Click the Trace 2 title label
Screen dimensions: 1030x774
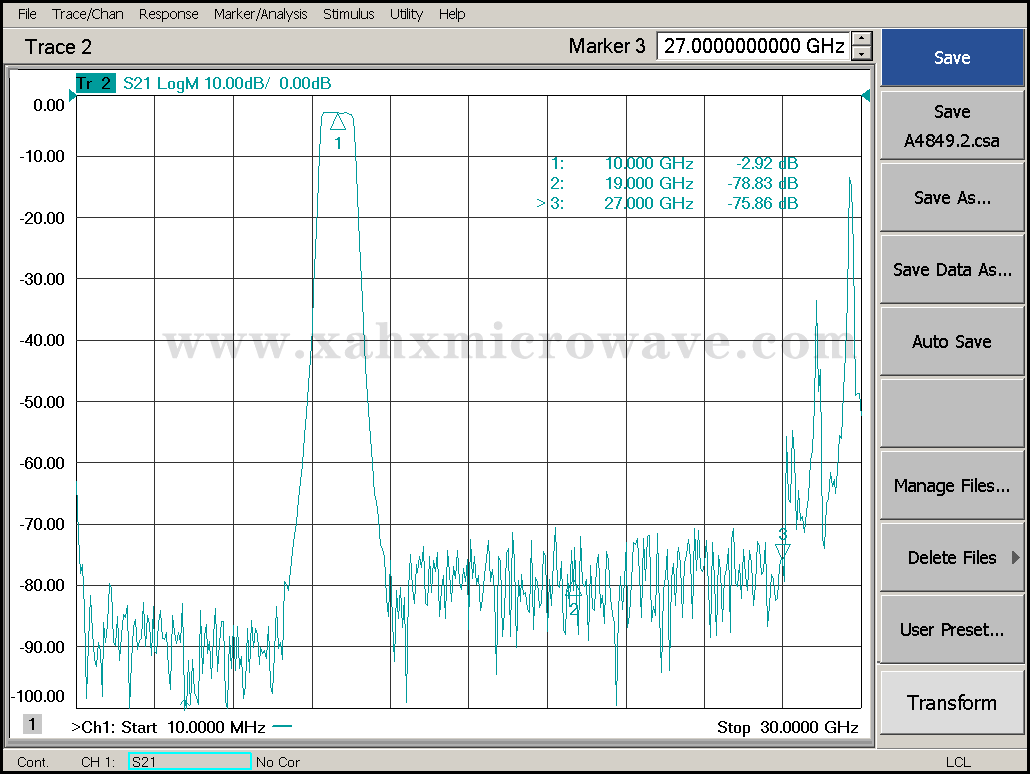[58, 47]
